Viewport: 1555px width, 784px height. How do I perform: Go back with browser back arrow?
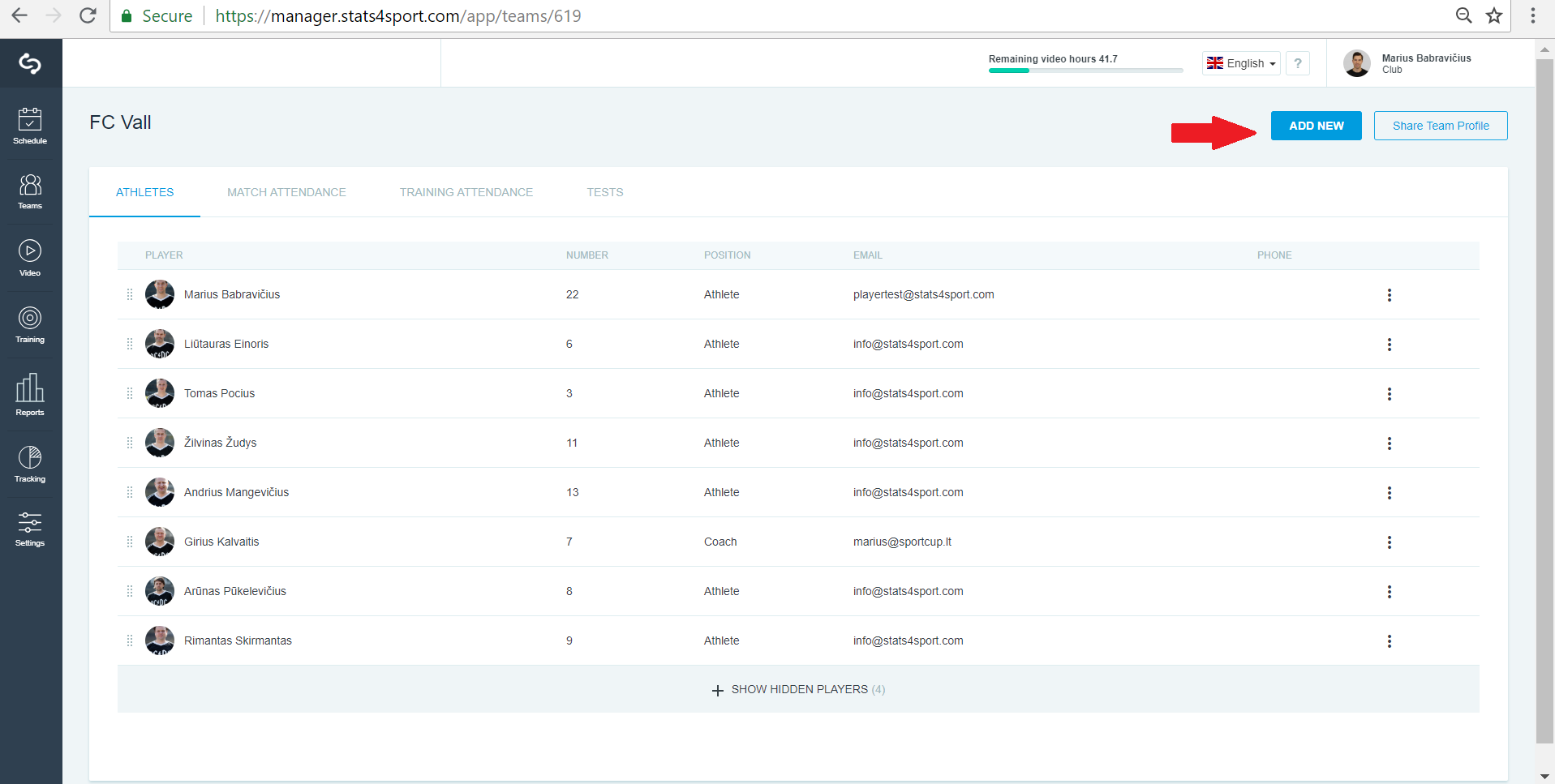(x=19, y=15)
